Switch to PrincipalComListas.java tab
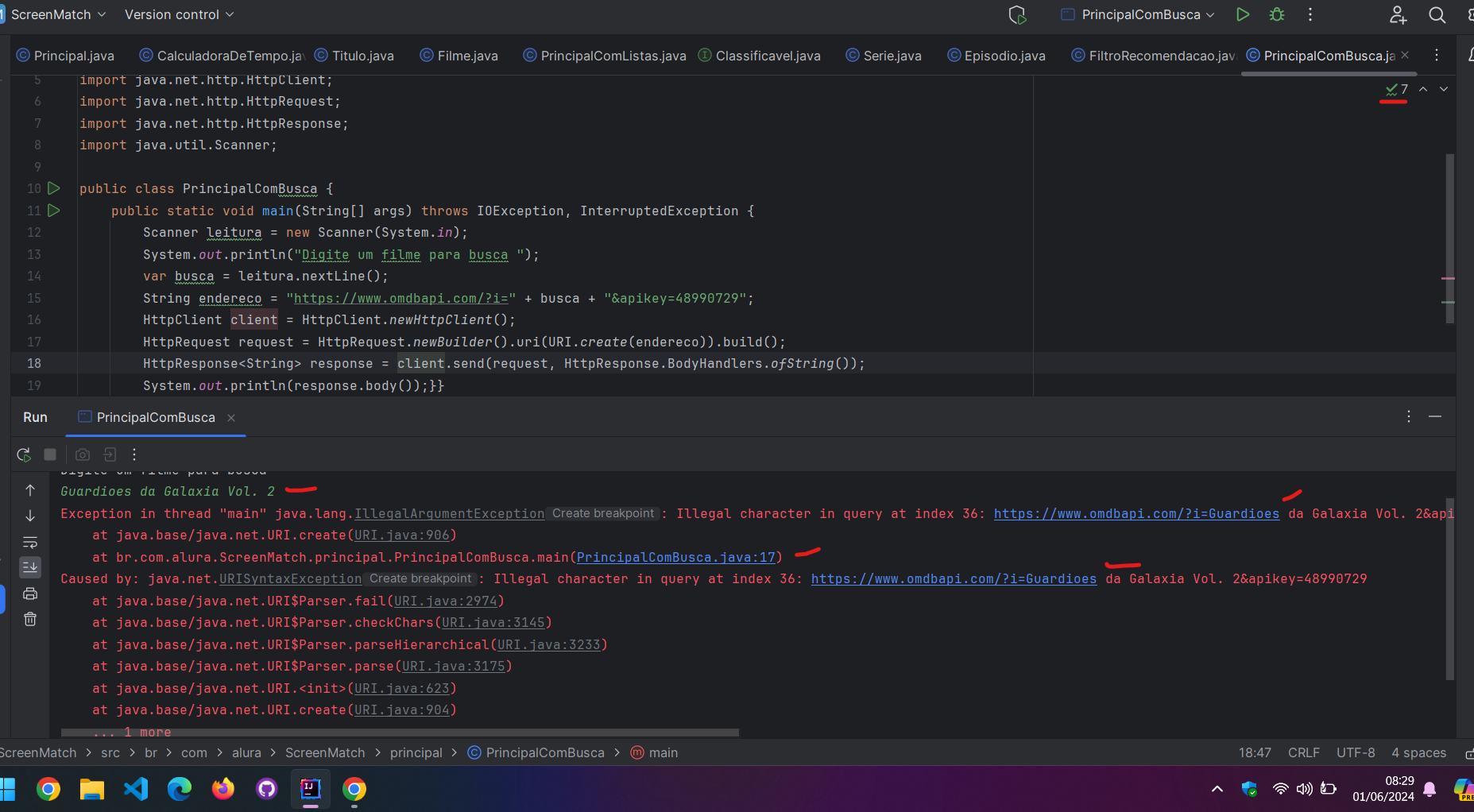This screenshot has height=812, width=1474. (x=605, y=56)
